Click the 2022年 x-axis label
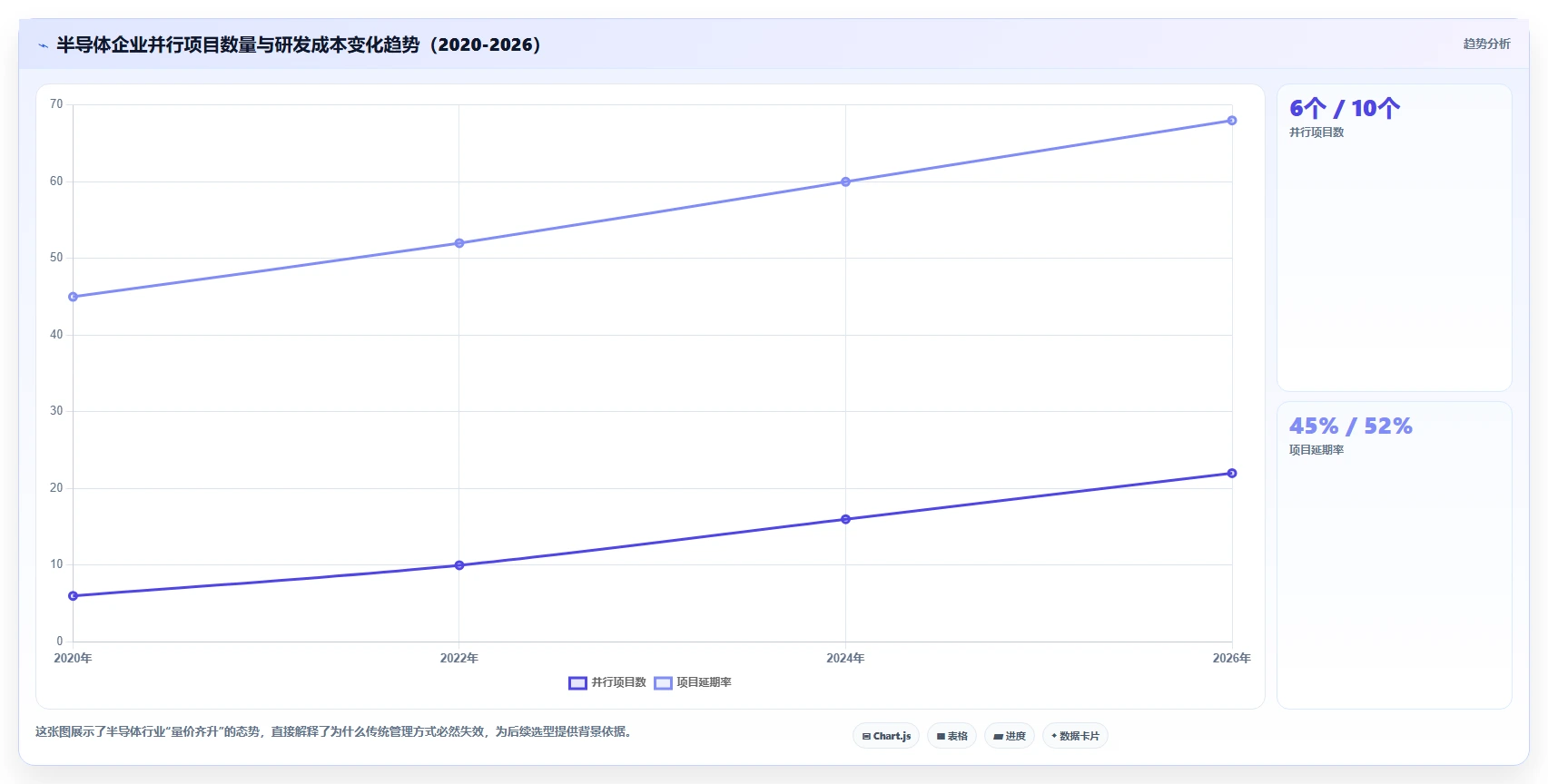This screenshot has height=784, width=1548. [x=459, y=658]
